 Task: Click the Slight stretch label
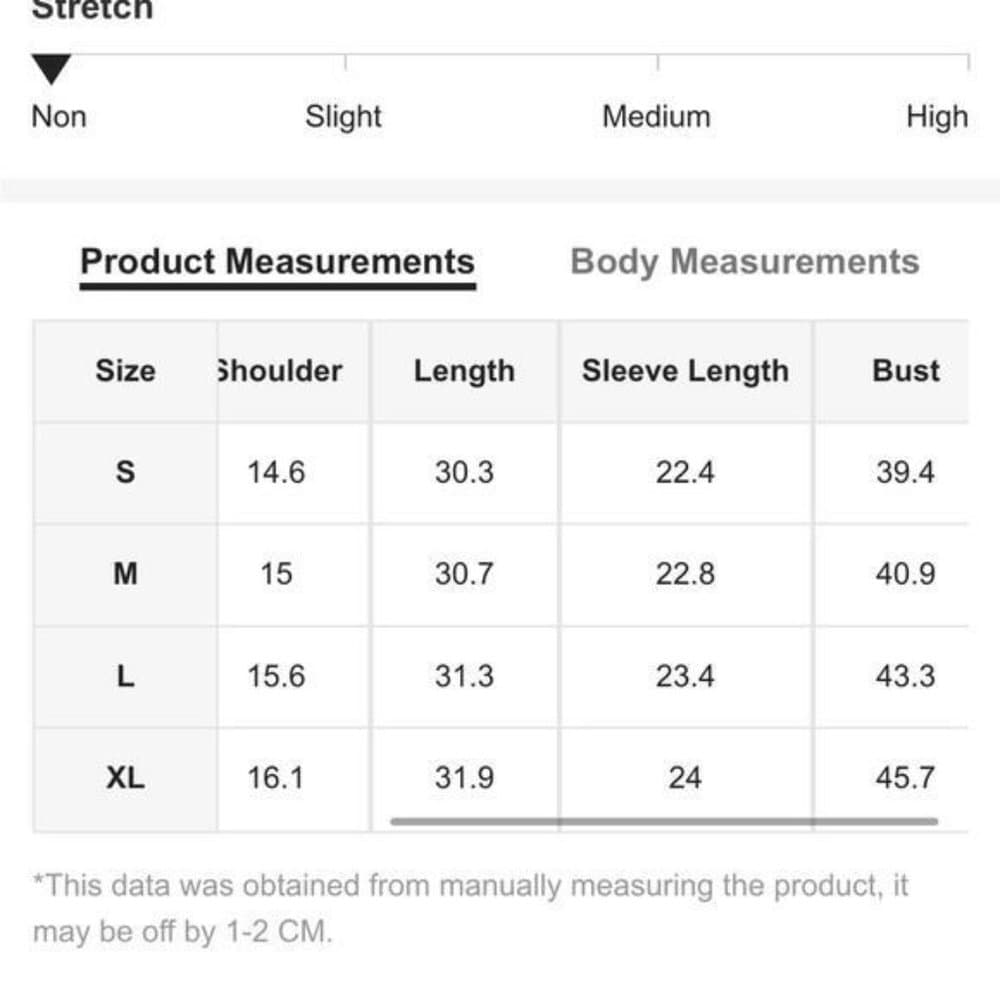[x=343, y=117]
